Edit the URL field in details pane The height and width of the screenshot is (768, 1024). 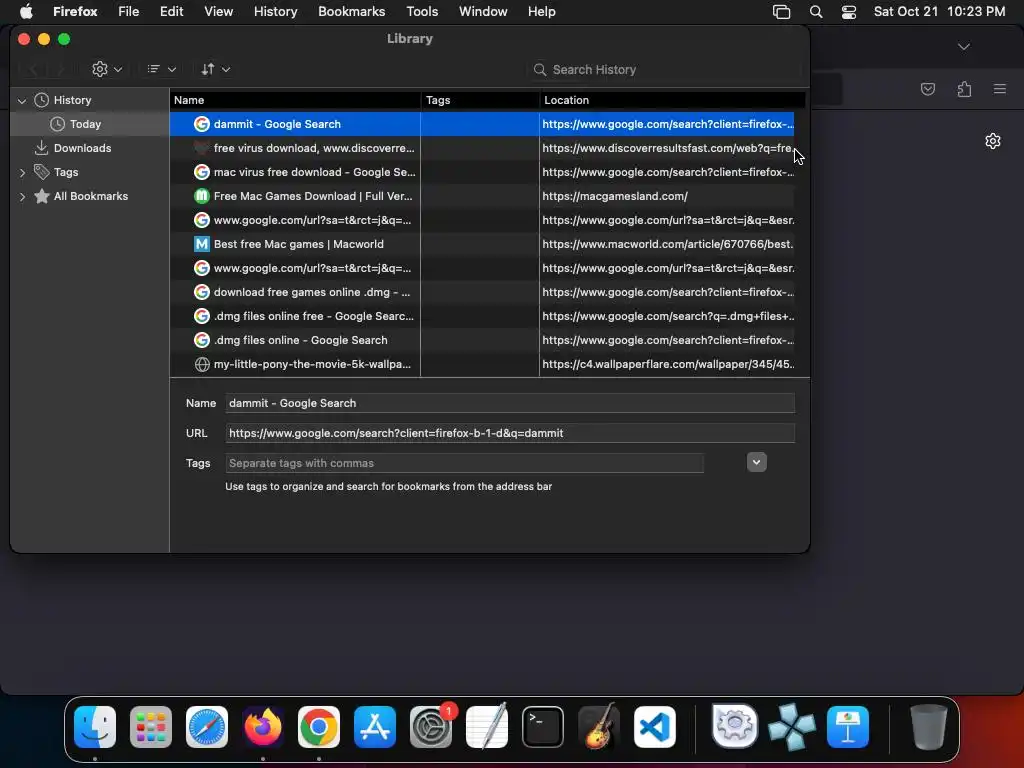(510, 433)
